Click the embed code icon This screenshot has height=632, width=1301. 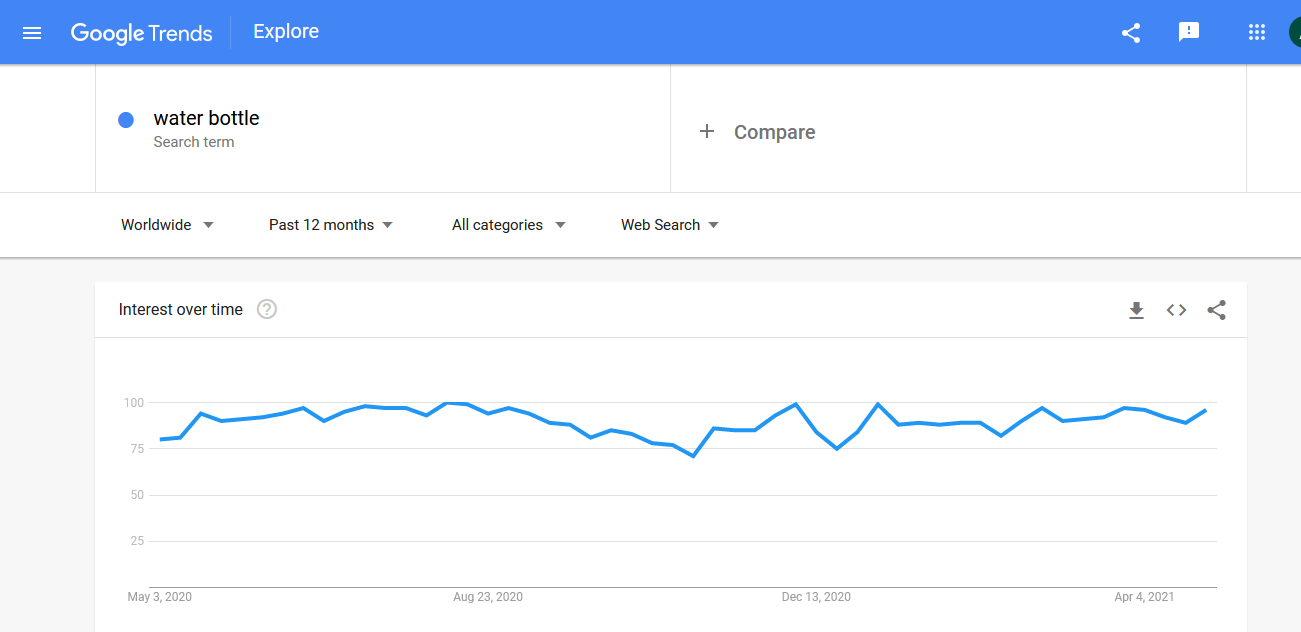(1176, 310)
